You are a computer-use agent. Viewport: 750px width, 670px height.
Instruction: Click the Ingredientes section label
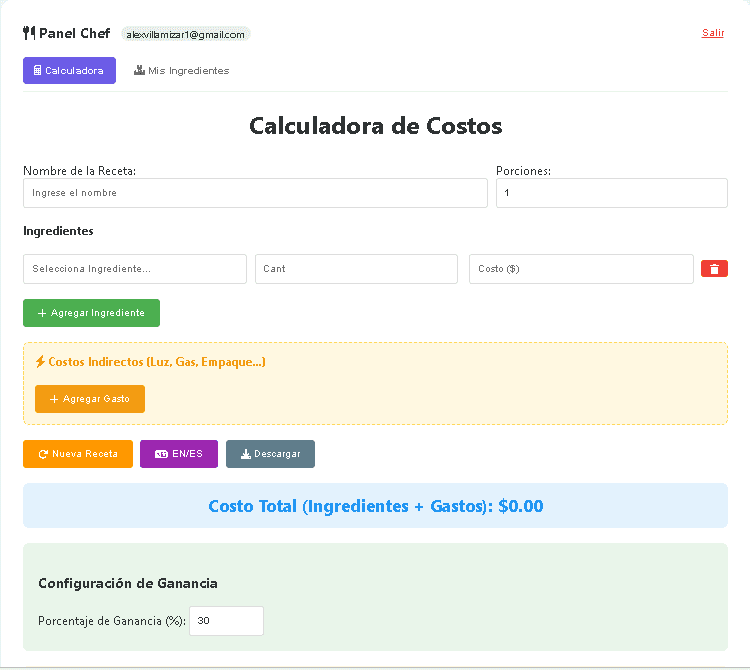pyautogui.click(x=58, y=231)
